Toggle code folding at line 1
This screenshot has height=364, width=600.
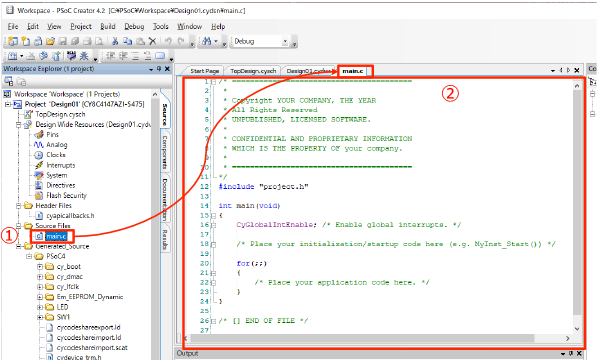click(x=214, y=82)
